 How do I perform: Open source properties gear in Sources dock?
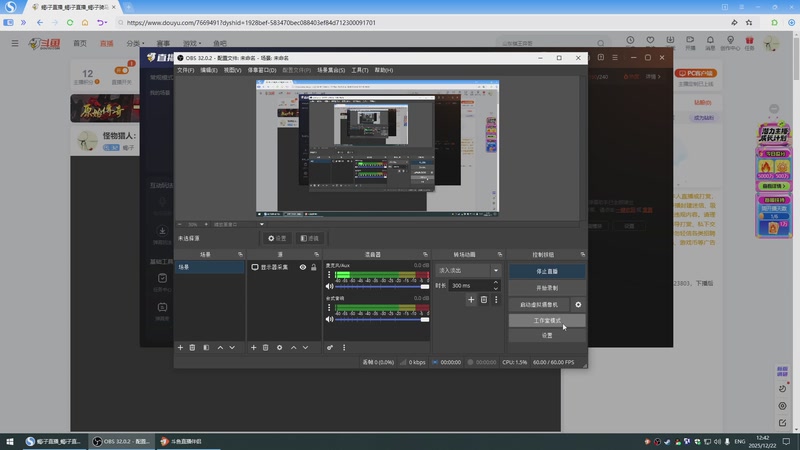(279, 347)
